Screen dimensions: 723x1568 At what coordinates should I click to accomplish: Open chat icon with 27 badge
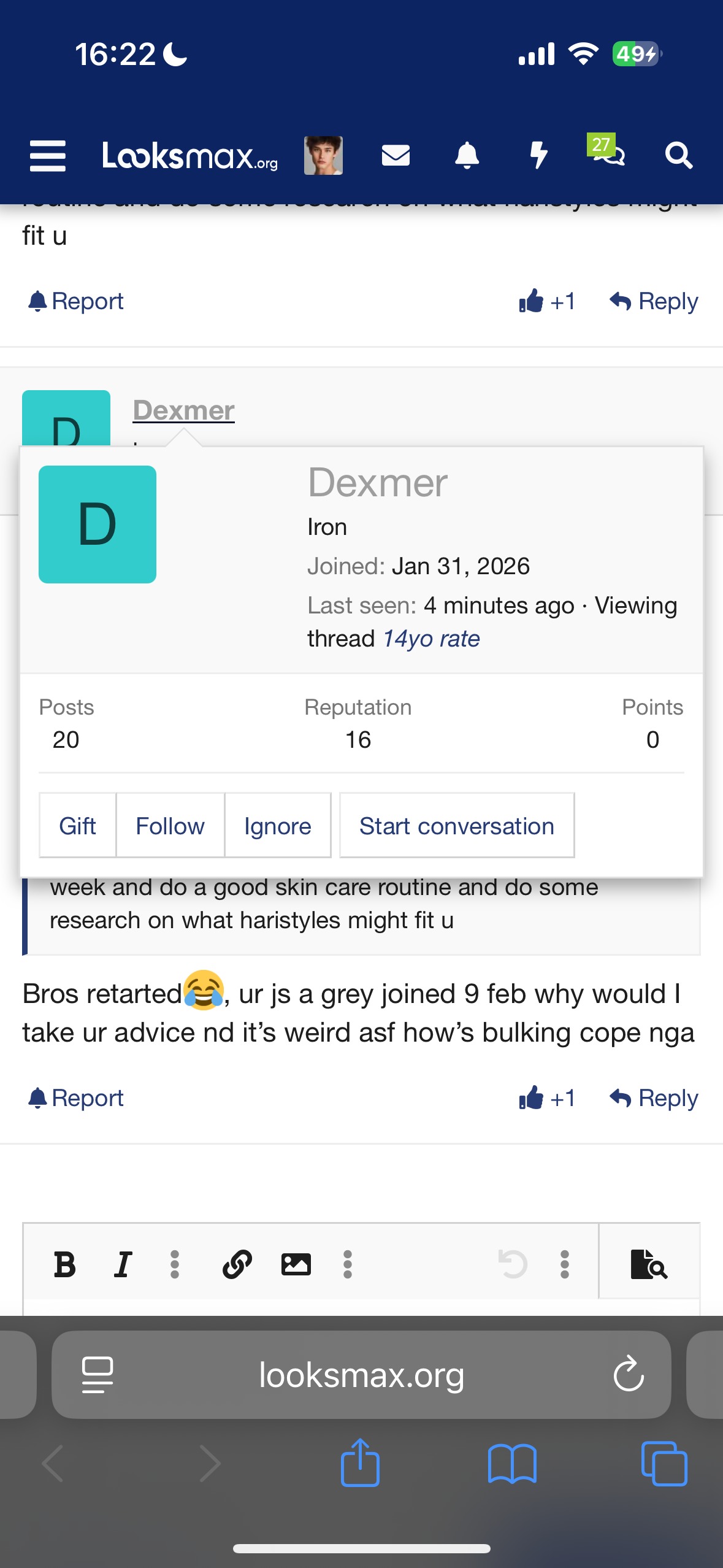tap(607, 153)
